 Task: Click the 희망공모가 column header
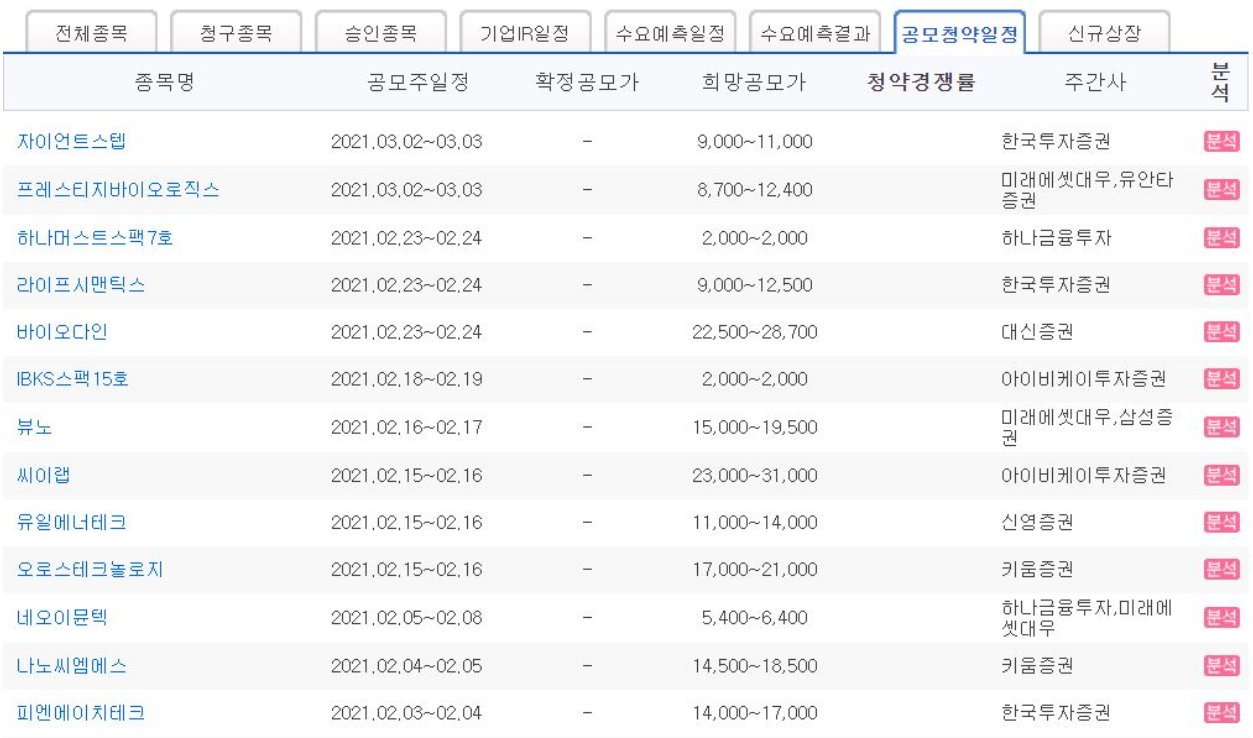pyautogui.click(x=755, y=82)
